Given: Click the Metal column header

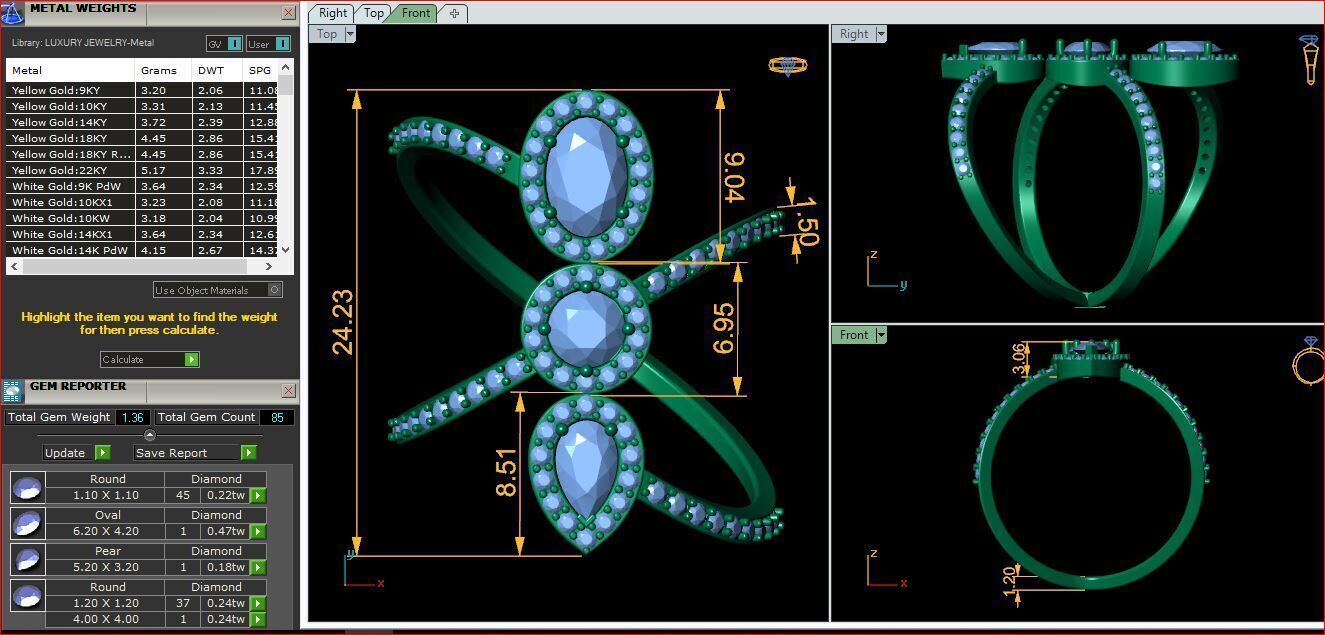Looking at the screenshot, I should click(x=70, y=71).
